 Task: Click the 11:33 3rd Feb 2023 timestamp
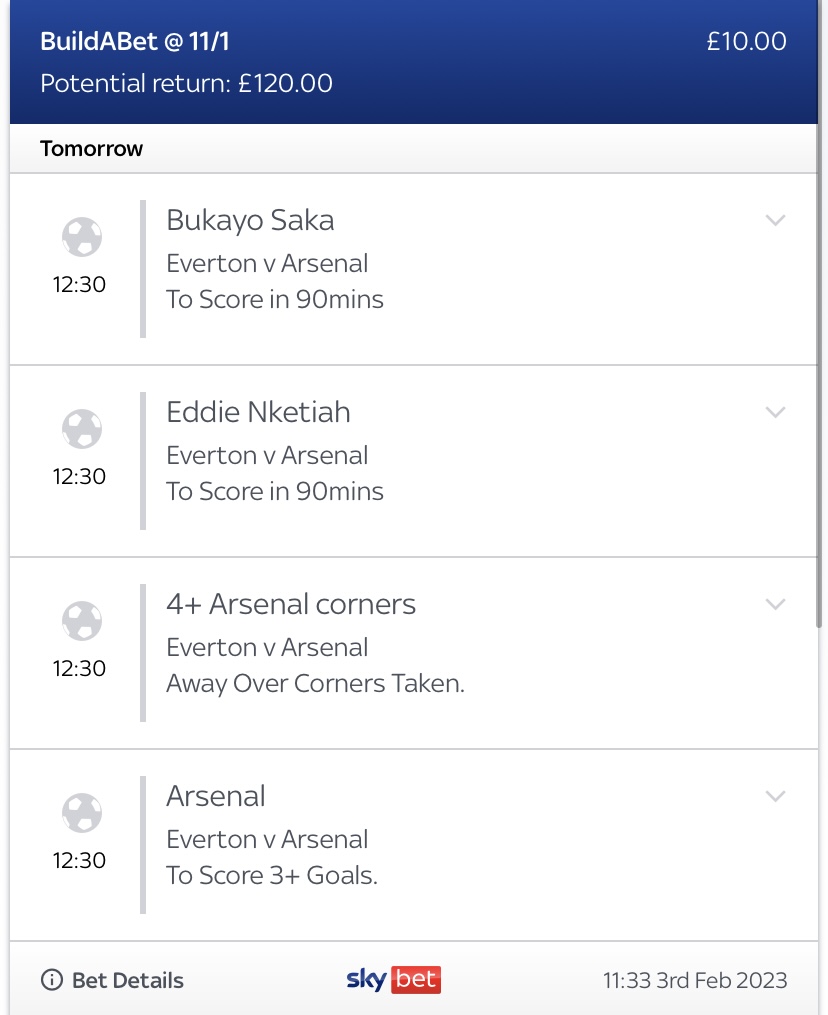[695, 980]
